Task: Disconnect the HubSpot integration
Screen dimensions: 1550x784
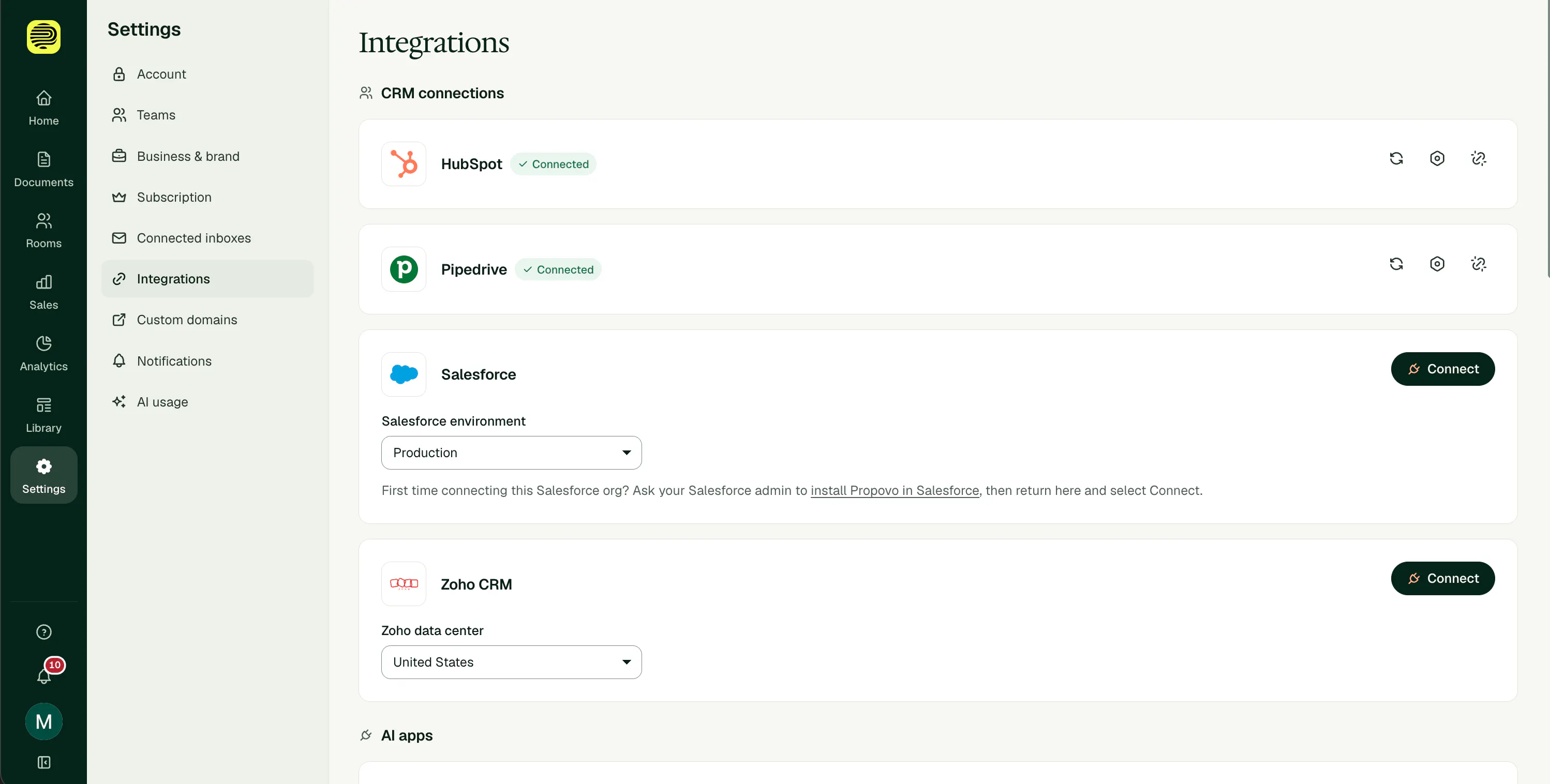Action: point(1479,158)
